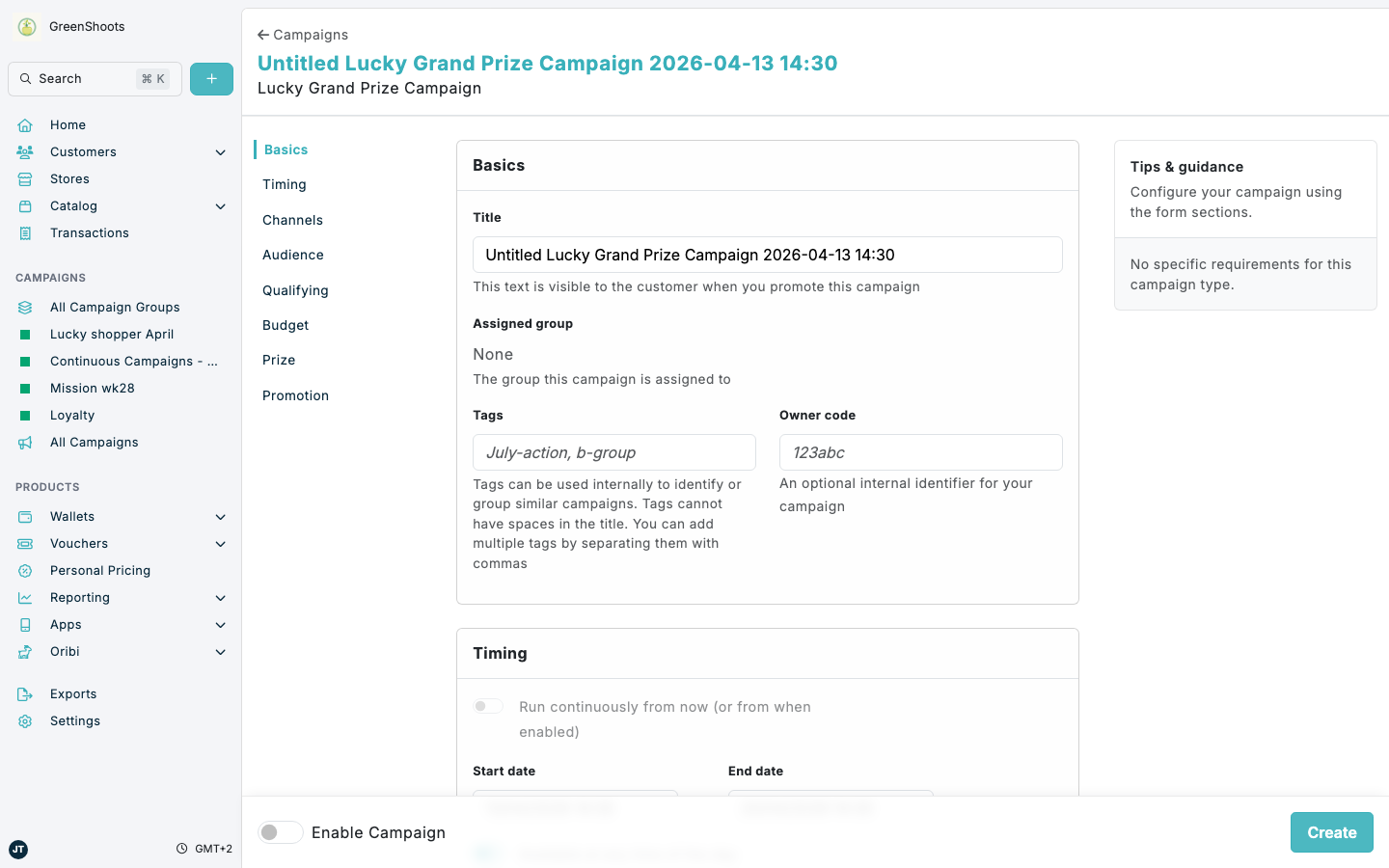Open the Prize section tab
Viewport: 1389px width, 868px height.
point(278,360)
